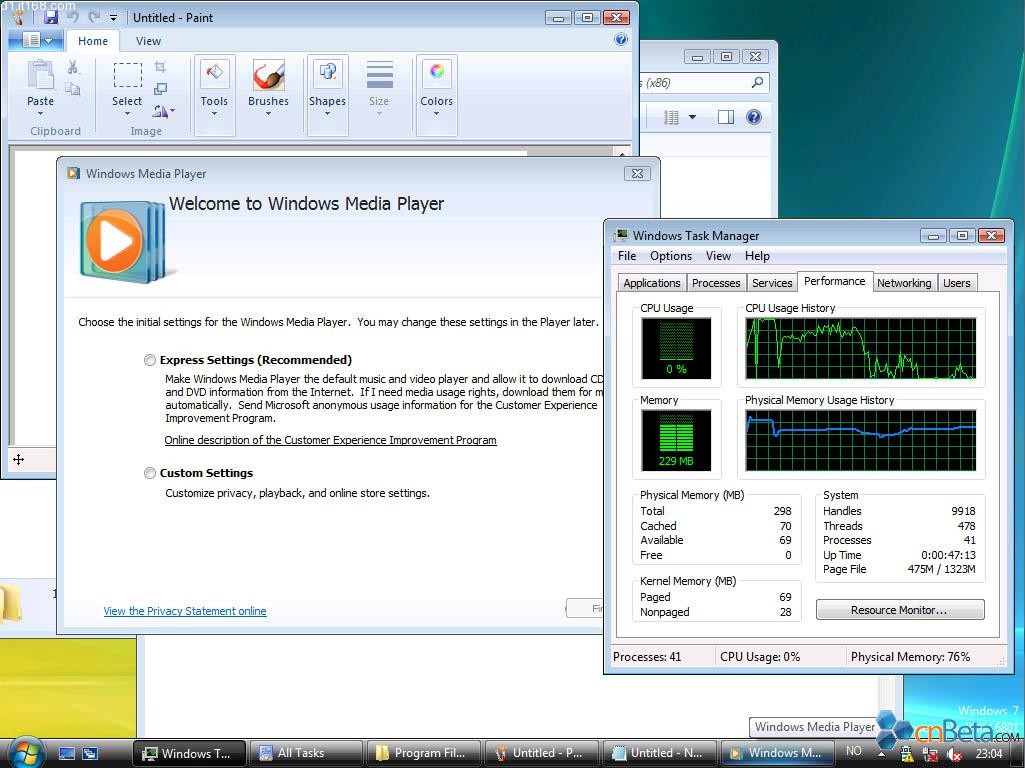1025x768 pixels.
Task: Expand the Select dropdown arrow
Action: [127, 114]
